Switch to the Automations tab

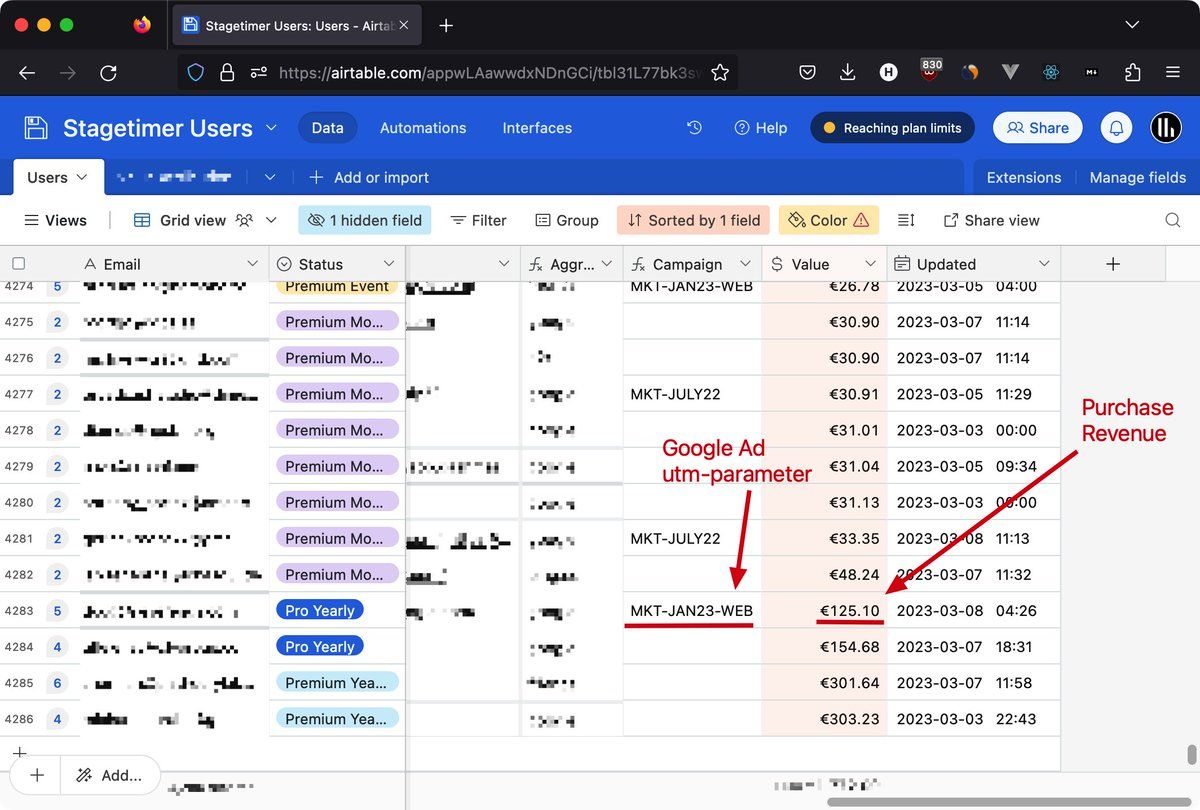423,128
